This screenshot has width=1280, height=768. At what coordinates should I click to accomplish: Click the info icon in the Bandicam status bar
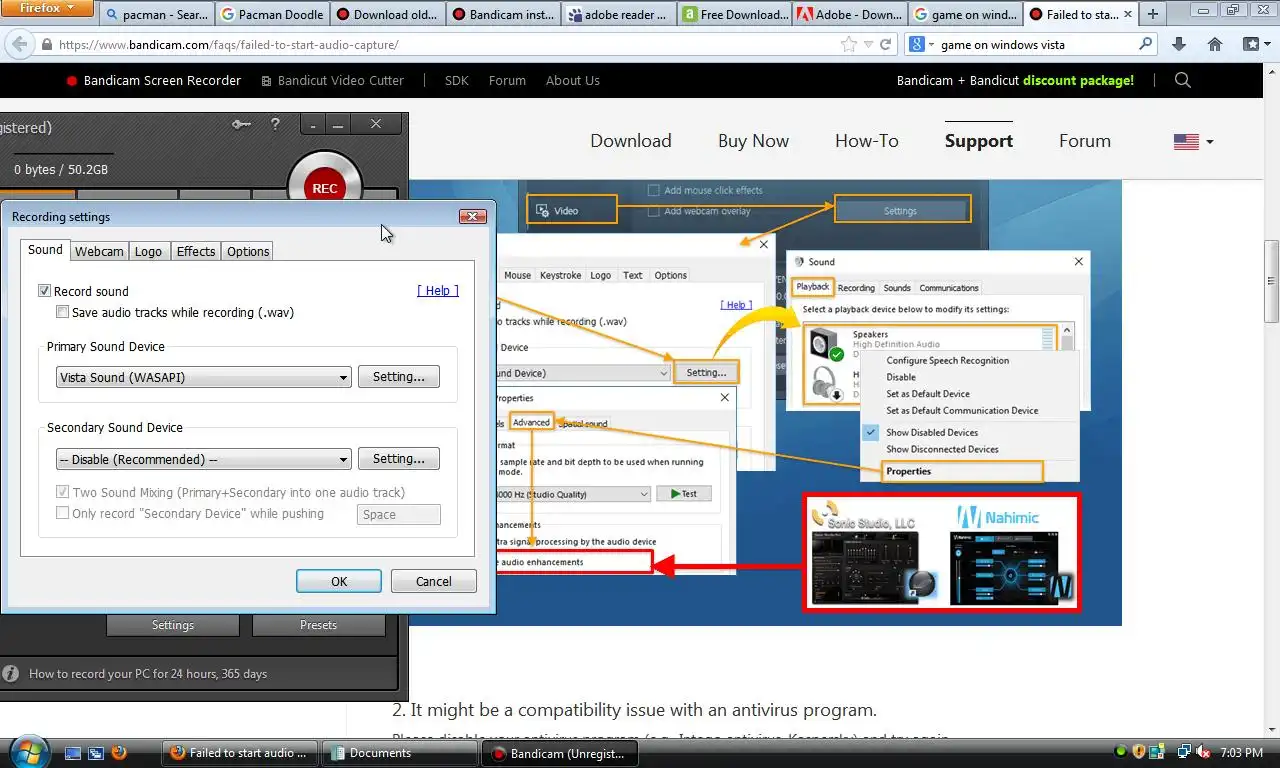tap(11, 674)
